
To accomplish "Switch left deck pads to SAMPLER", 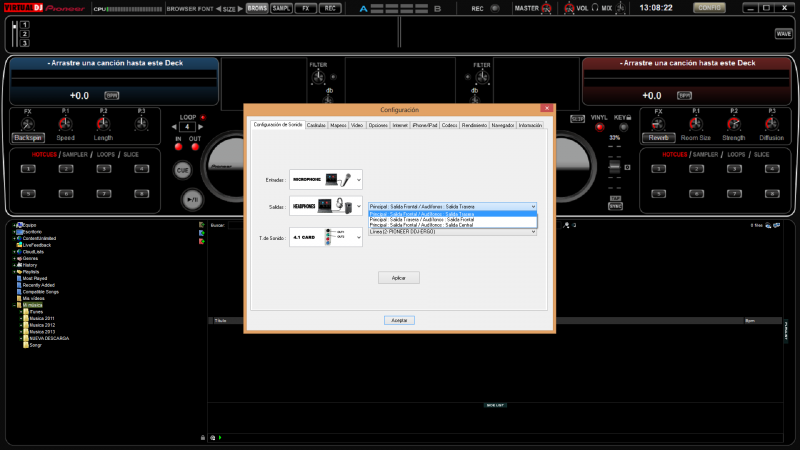I will [x=75, y=155].
